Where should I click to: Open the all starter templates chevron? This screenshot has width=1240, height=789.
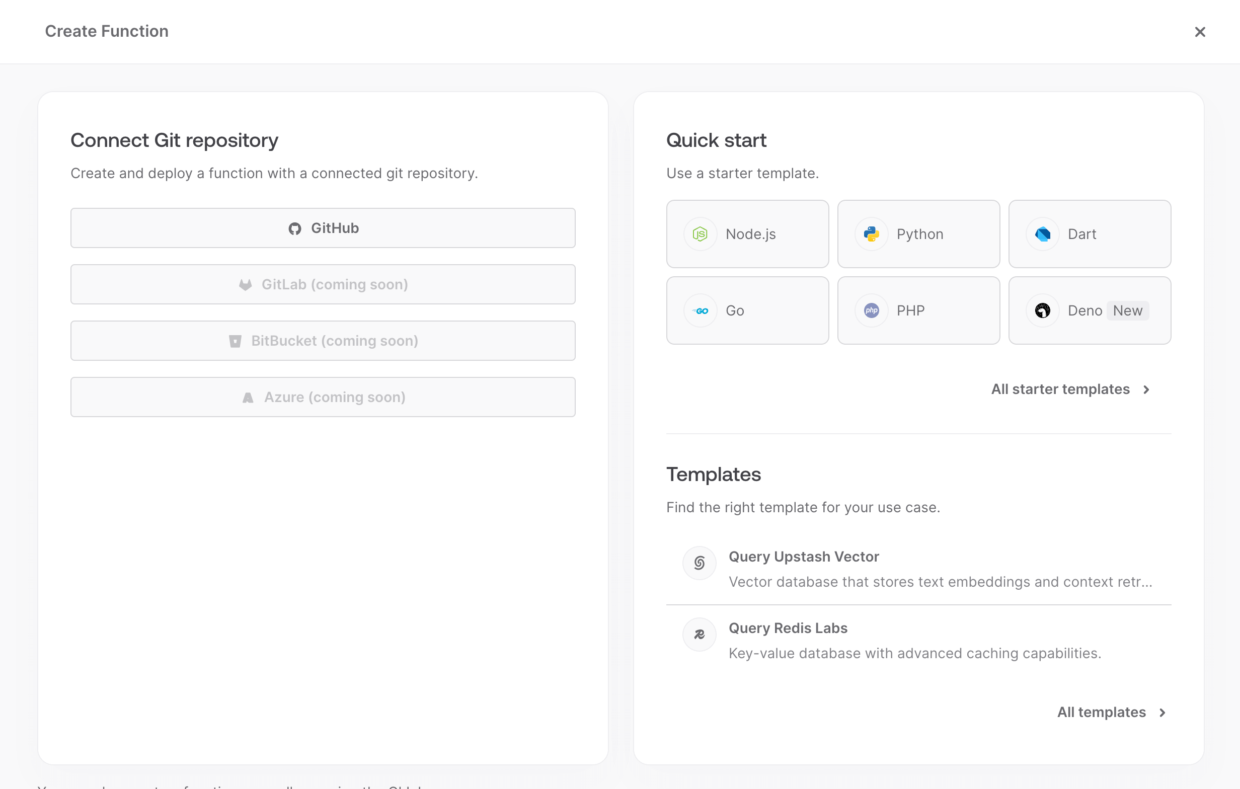[1146, 389]
